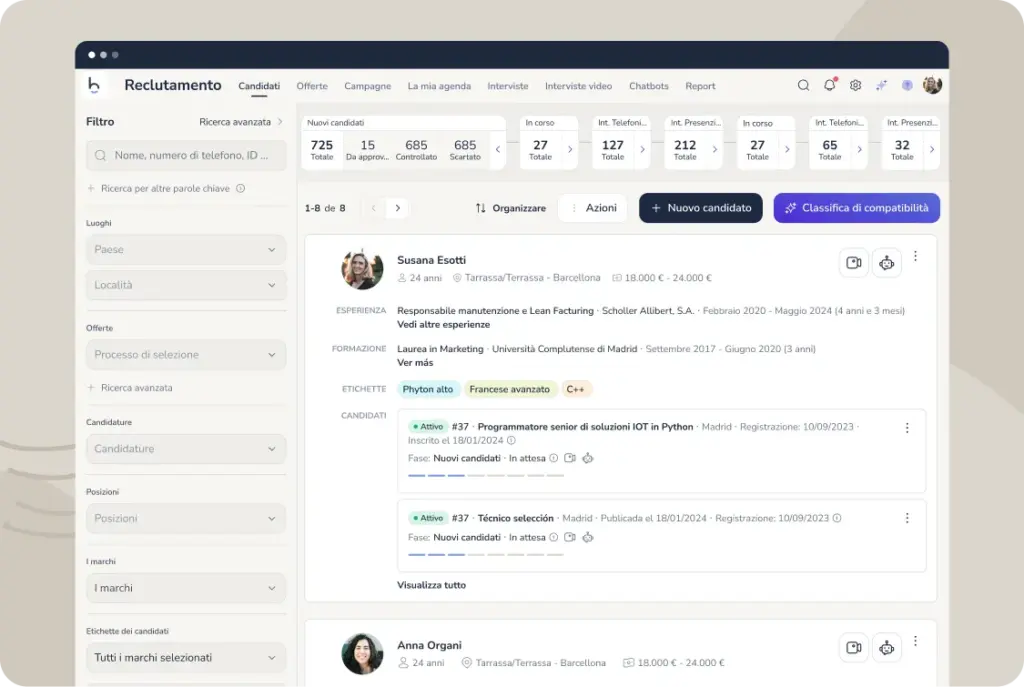Open more options menu for Susana Esotti

coord(915,256)
